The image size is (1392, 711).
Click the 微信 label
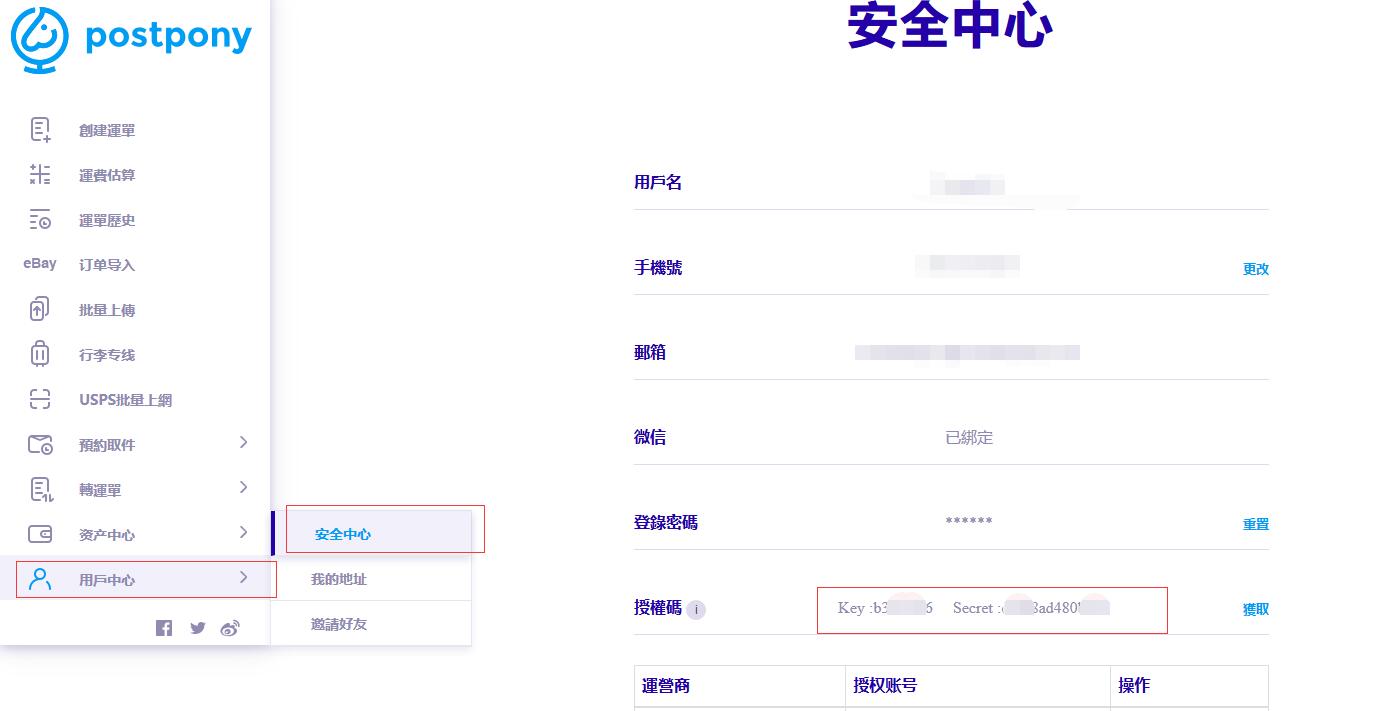(x=650, y=438)
